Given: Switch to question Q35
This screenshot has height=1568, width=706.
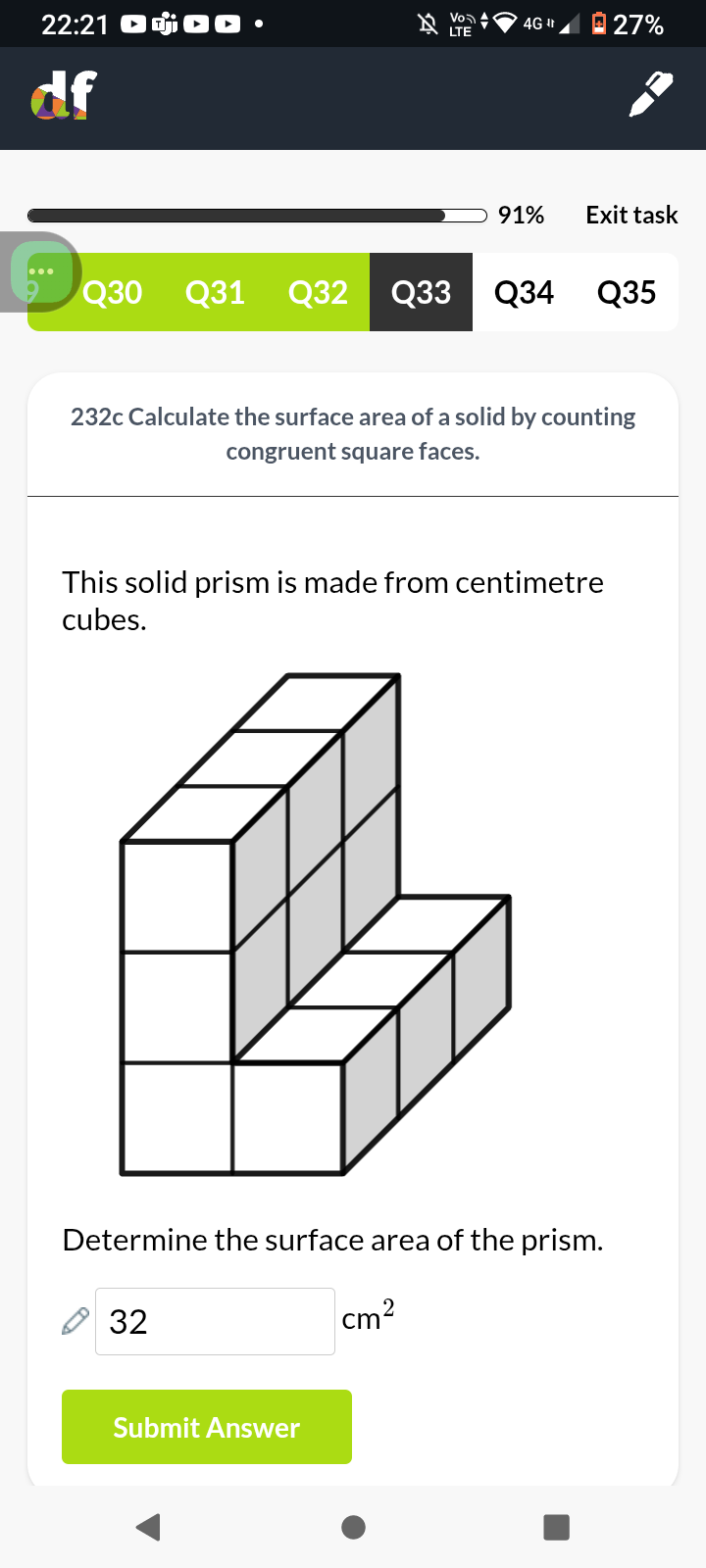Looking at the screenshot, I should 626,292.
